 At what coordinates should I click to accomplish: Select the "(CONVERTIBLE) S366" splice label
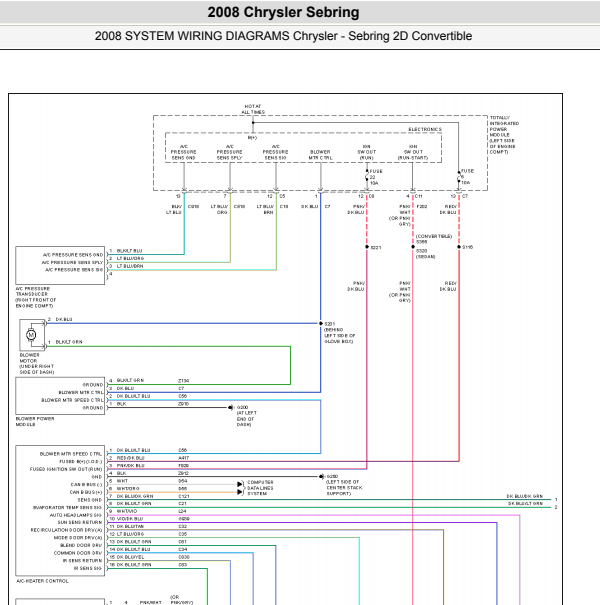click(433, 239)
